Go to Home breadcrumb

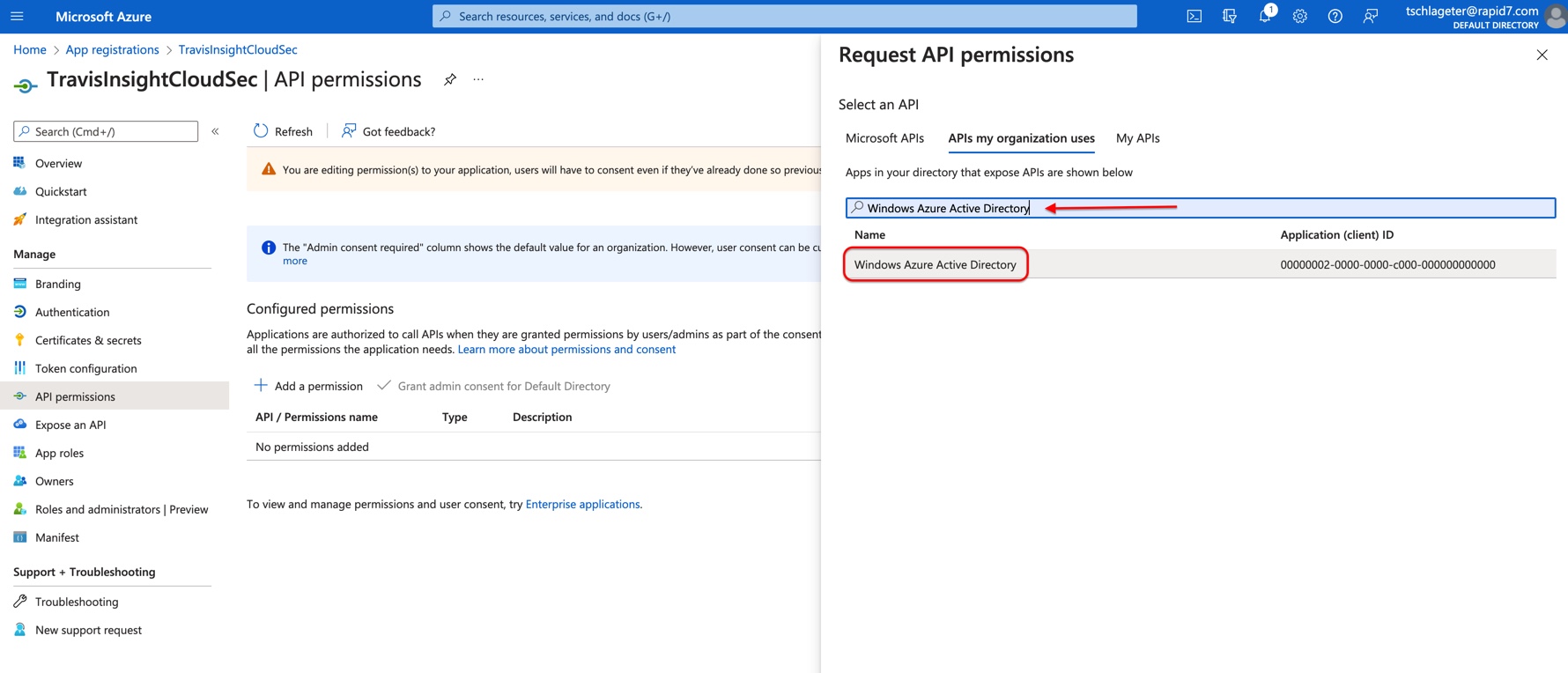[x=30, y=49]
